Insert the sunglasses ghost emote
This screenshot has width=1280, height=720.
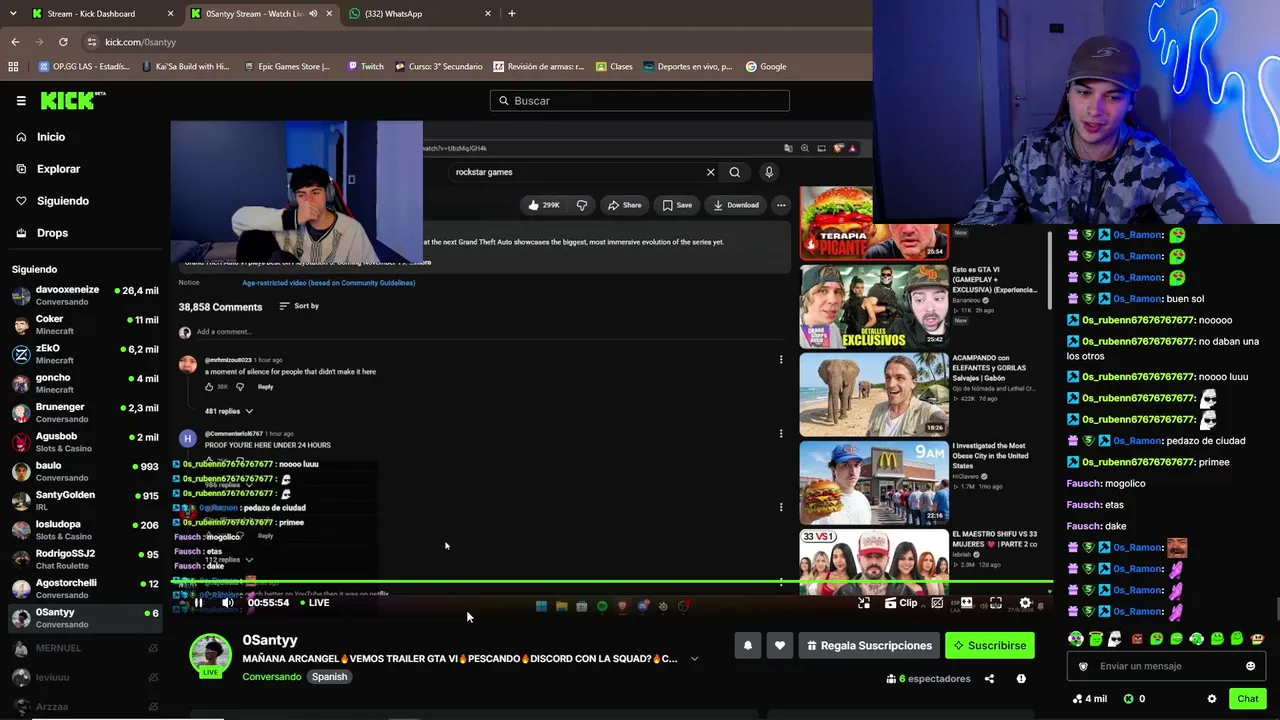click(1116, 639)
